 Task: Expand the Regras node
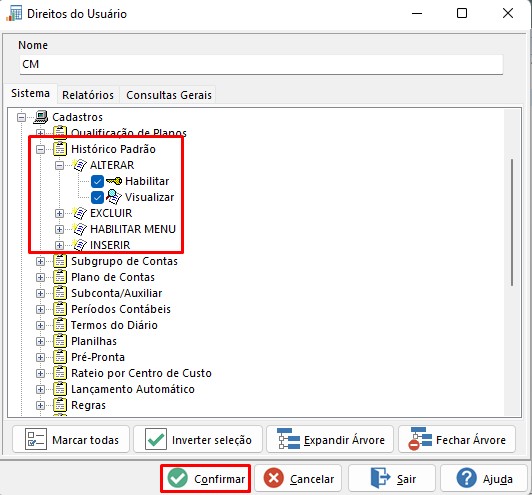pos(40,405)
